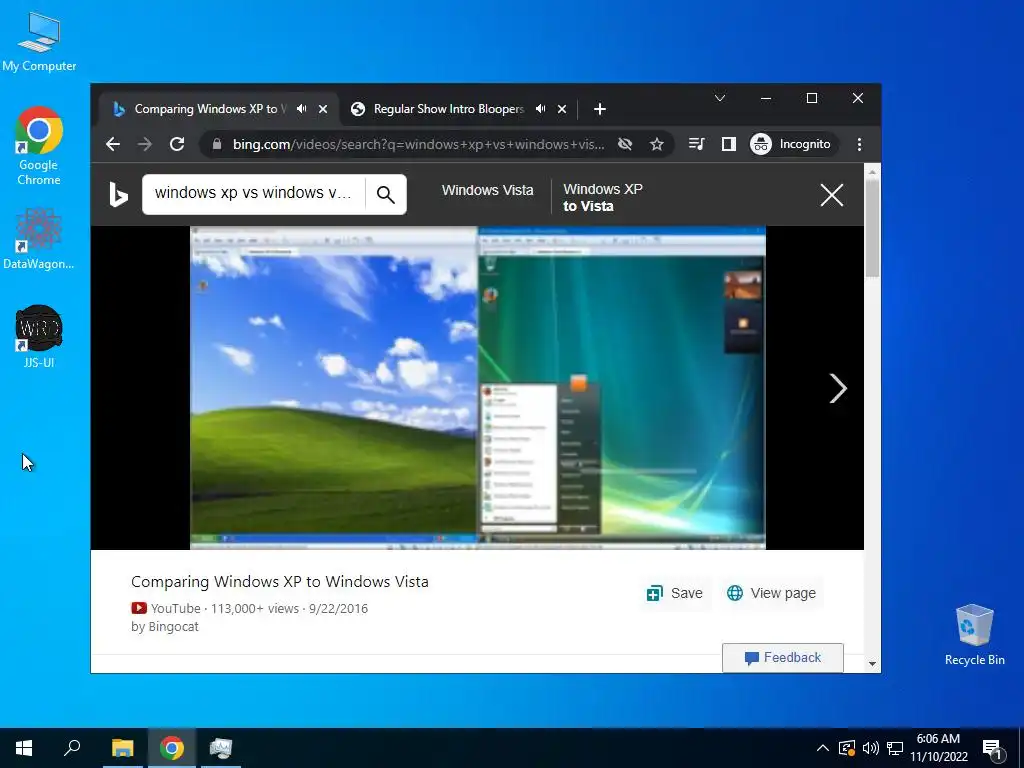Switch to Regular Show Intro Bloopers tab

pos(449,109)
